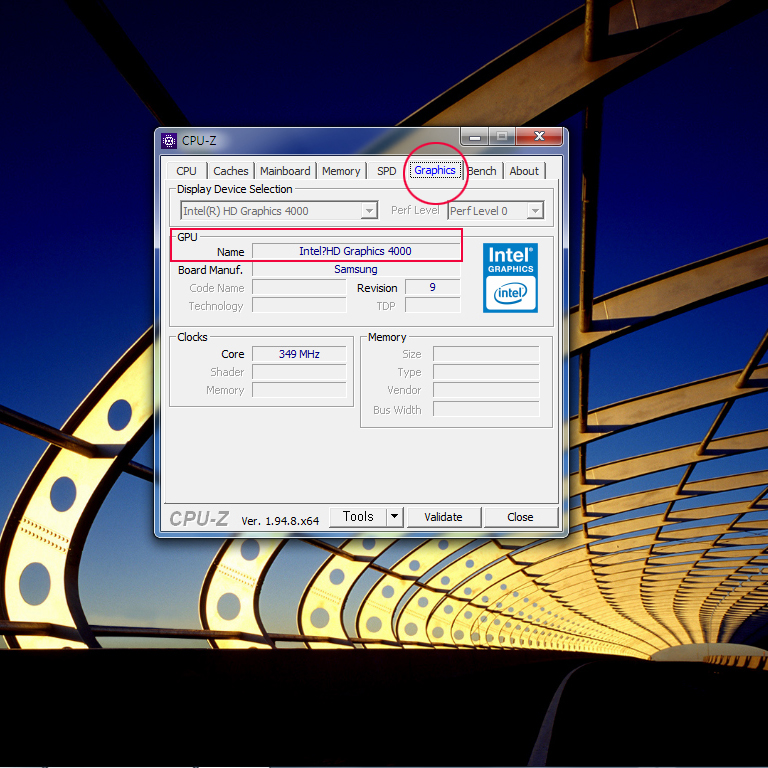Click the Intel Graphics logo
The image size is (768, 768).
click(x=510, y=278)
